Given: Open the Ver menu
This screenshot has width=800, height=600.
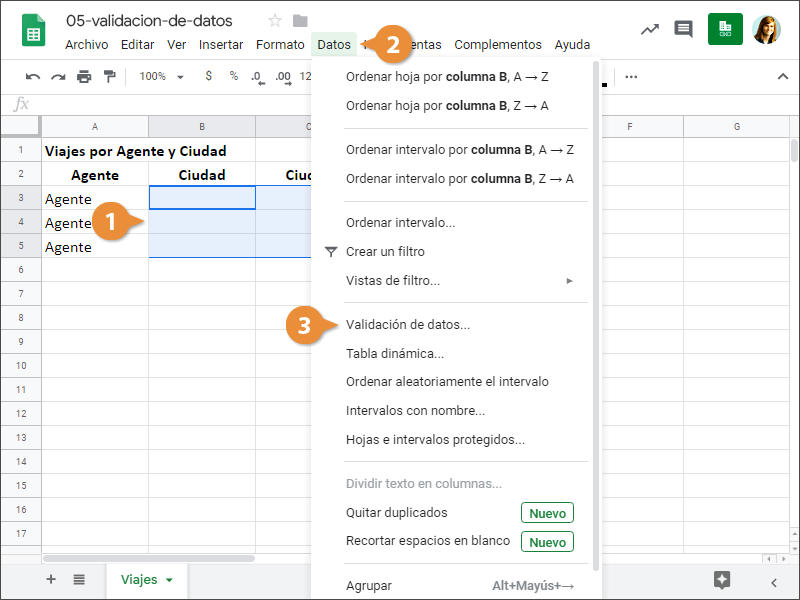Looking at the screenshot, I should tap(177, 45).
